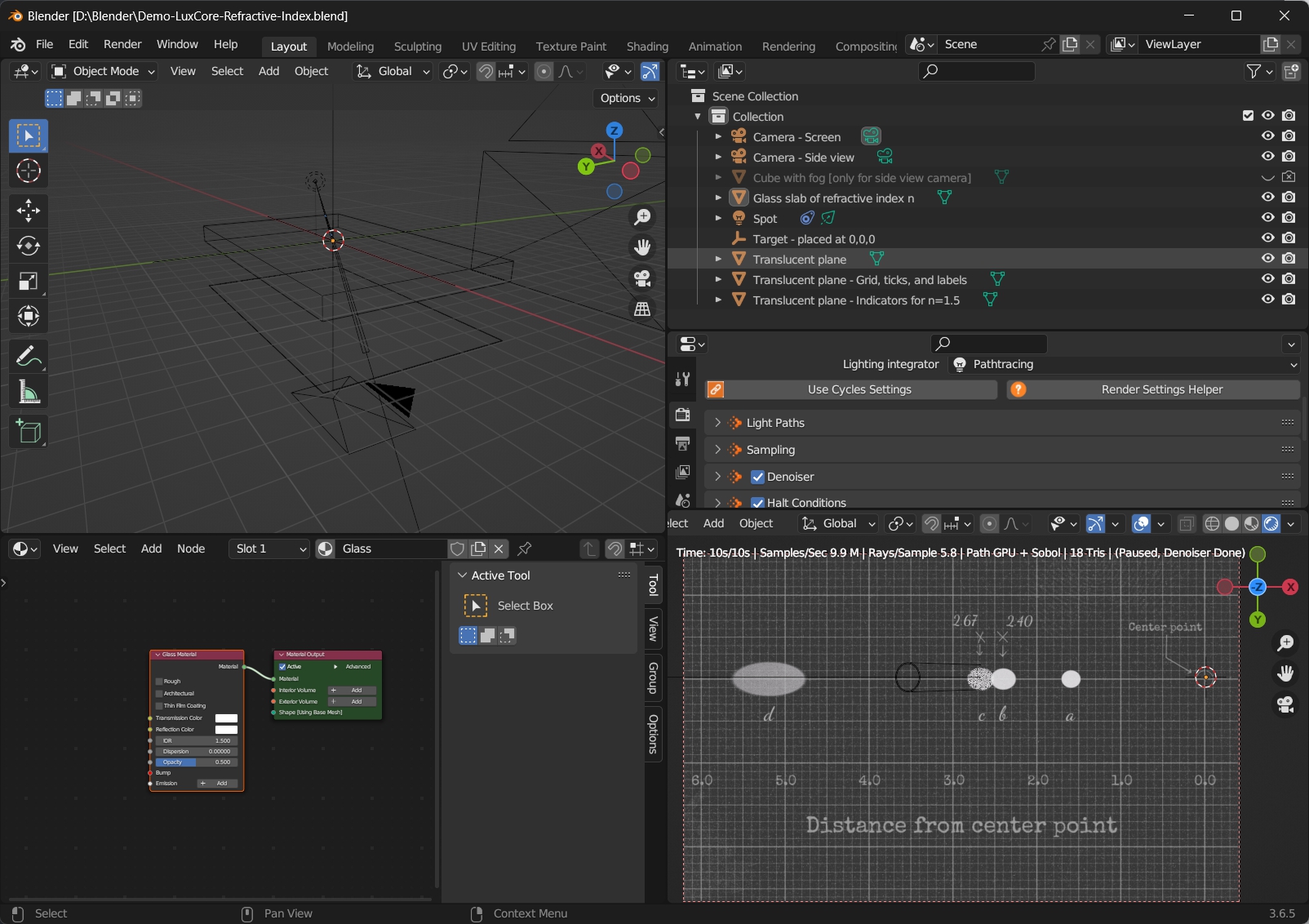The width and height of the screenshot is (1309, 924).
Task: Adjust the Opacity slider in Glass Material node
Action: click(196, 762)
